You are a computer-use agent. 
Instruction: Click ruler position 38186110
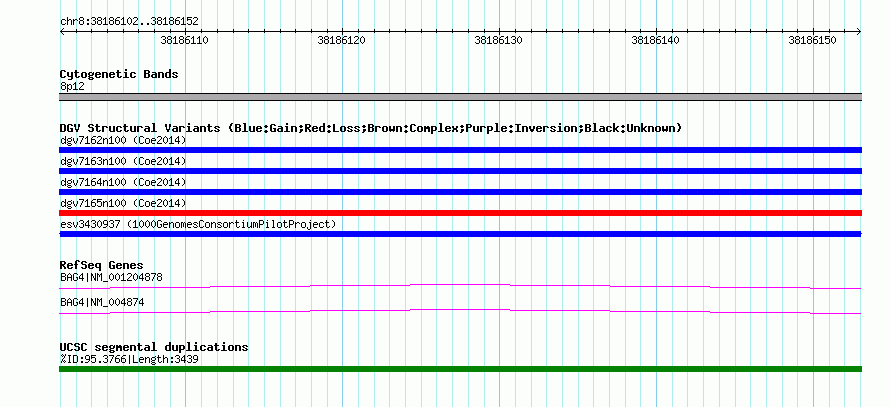tap(185, 40)
